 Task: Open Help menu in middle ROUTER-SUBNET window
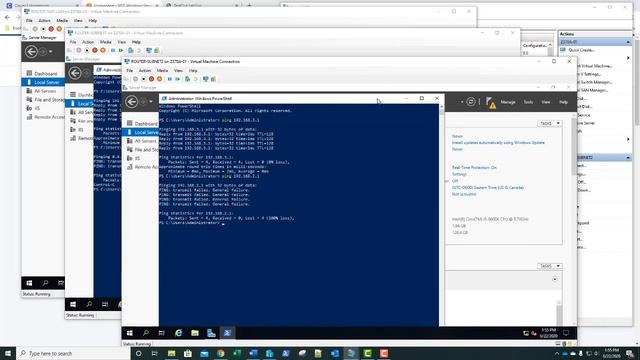[136, 42]
